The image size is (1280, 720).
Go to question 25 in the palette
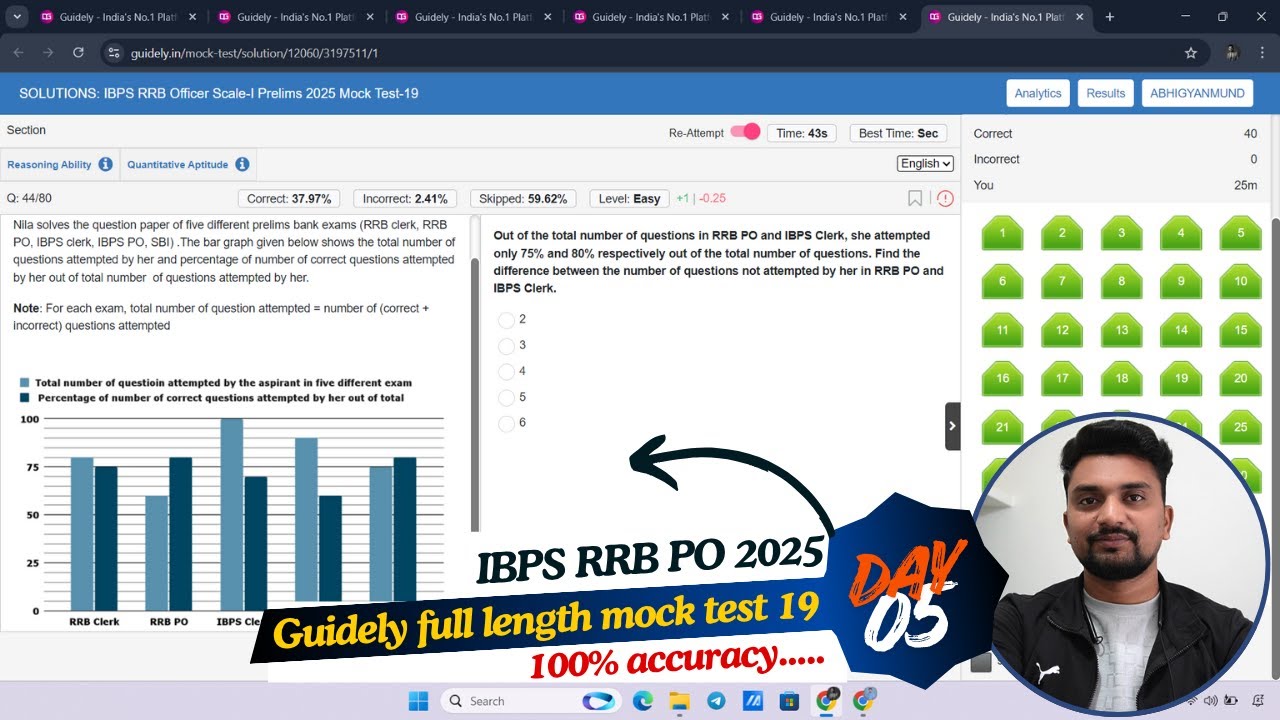click(x=1240, y=426)
